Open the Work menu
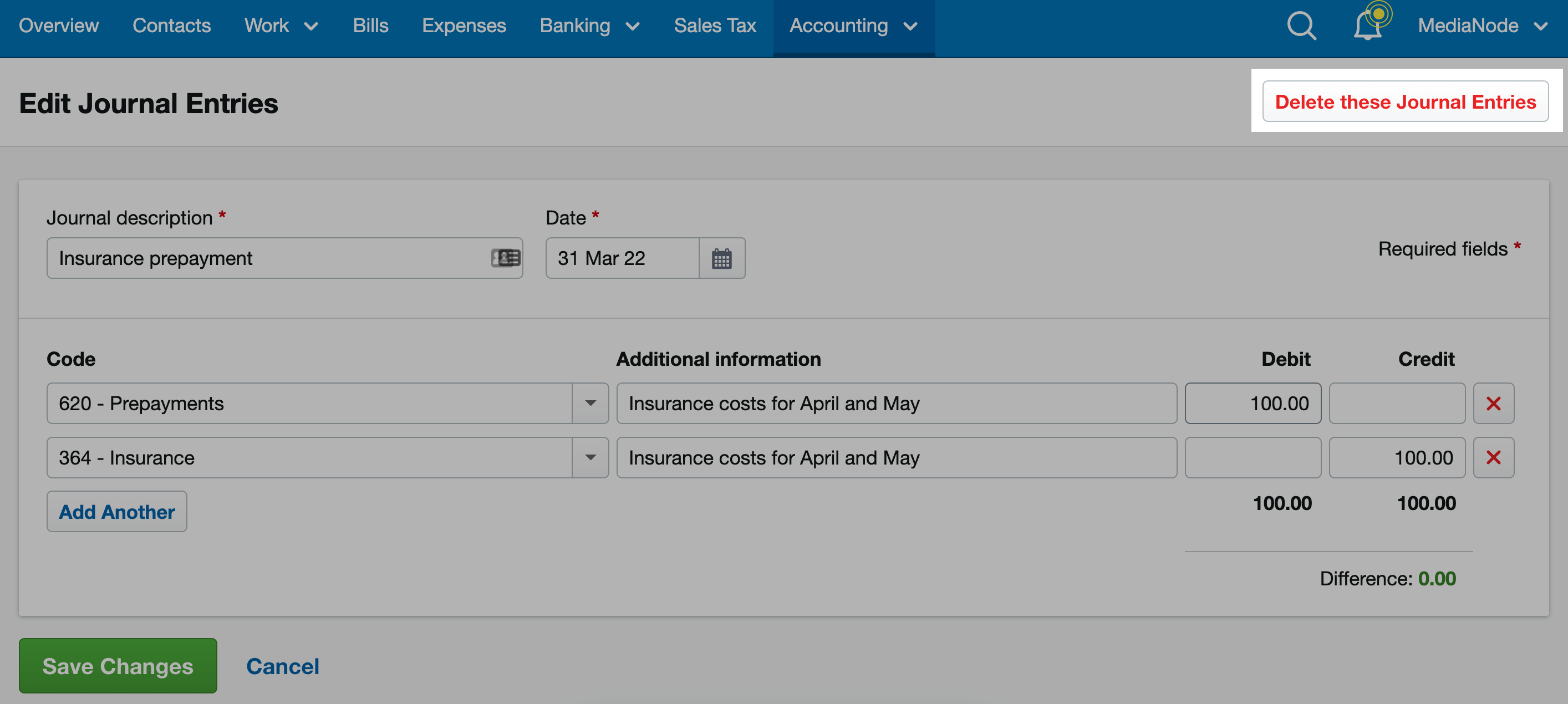The image size is (1568, 704). (x=281, y=26)
